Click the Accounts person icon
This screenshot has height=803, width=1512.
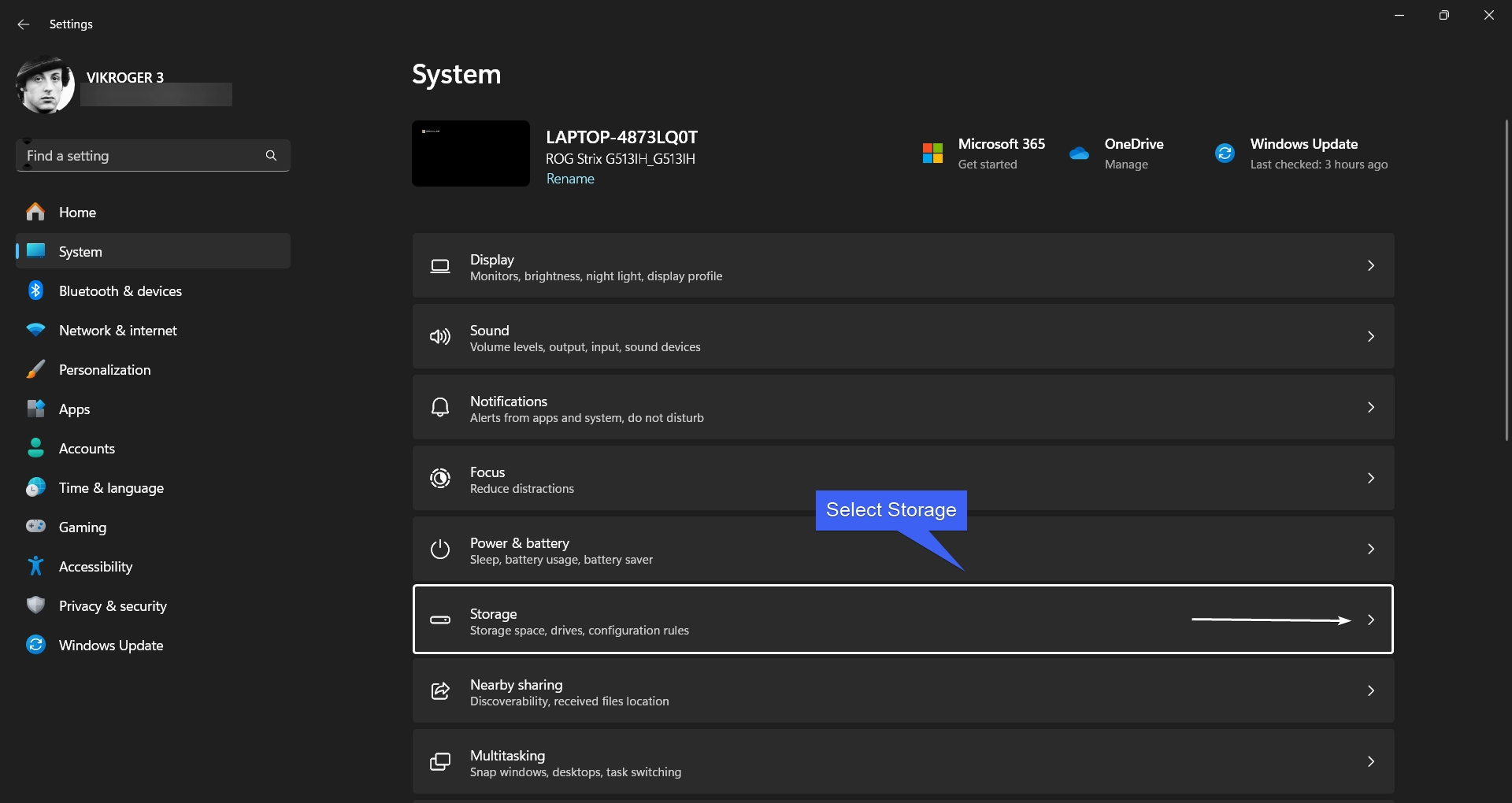coord(35,448)
